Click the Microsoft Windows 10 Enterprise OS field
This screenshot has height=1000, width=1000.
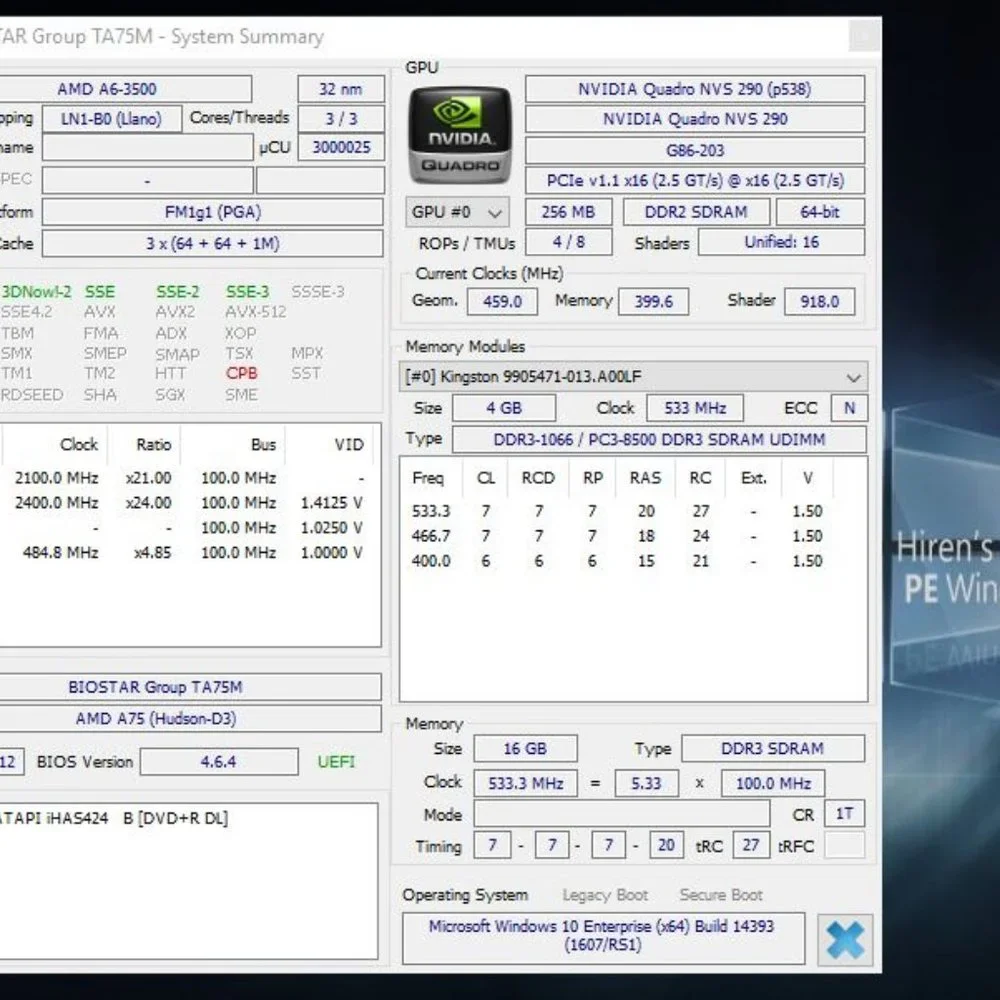pos(603,936)
